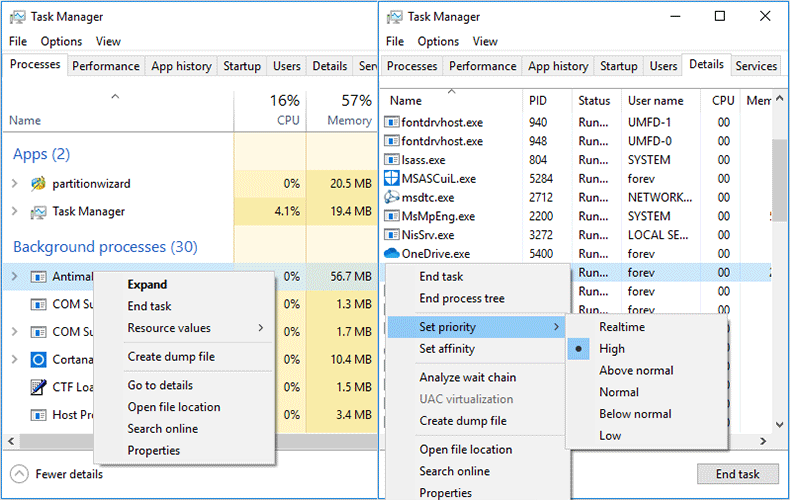Expand the Task Manager app entry
790x500 pixels.
click(x=15, y=212)
